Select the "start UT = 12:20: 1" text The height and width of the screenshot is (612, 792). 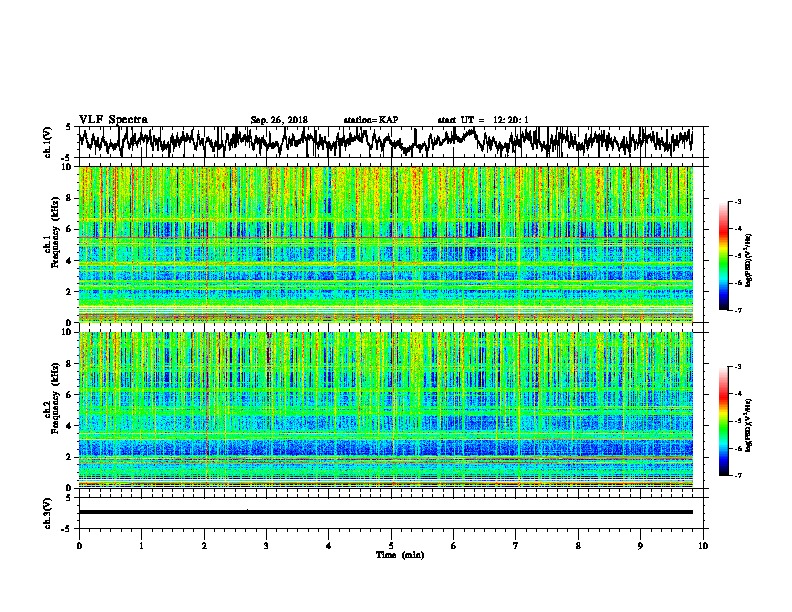[x=483, y=120]
